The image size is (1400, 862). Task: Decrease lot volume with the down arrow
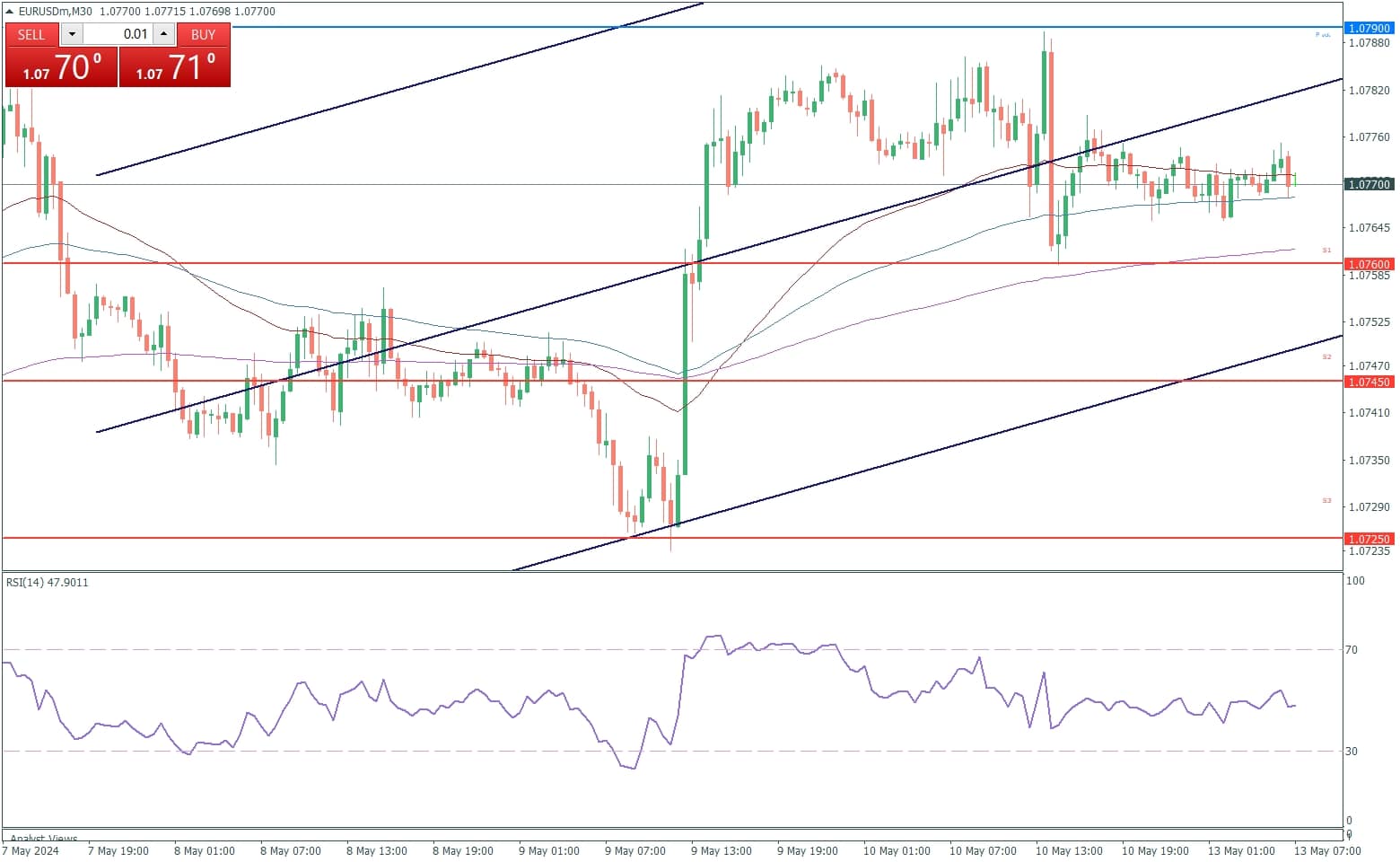click(x=72, y=34)
